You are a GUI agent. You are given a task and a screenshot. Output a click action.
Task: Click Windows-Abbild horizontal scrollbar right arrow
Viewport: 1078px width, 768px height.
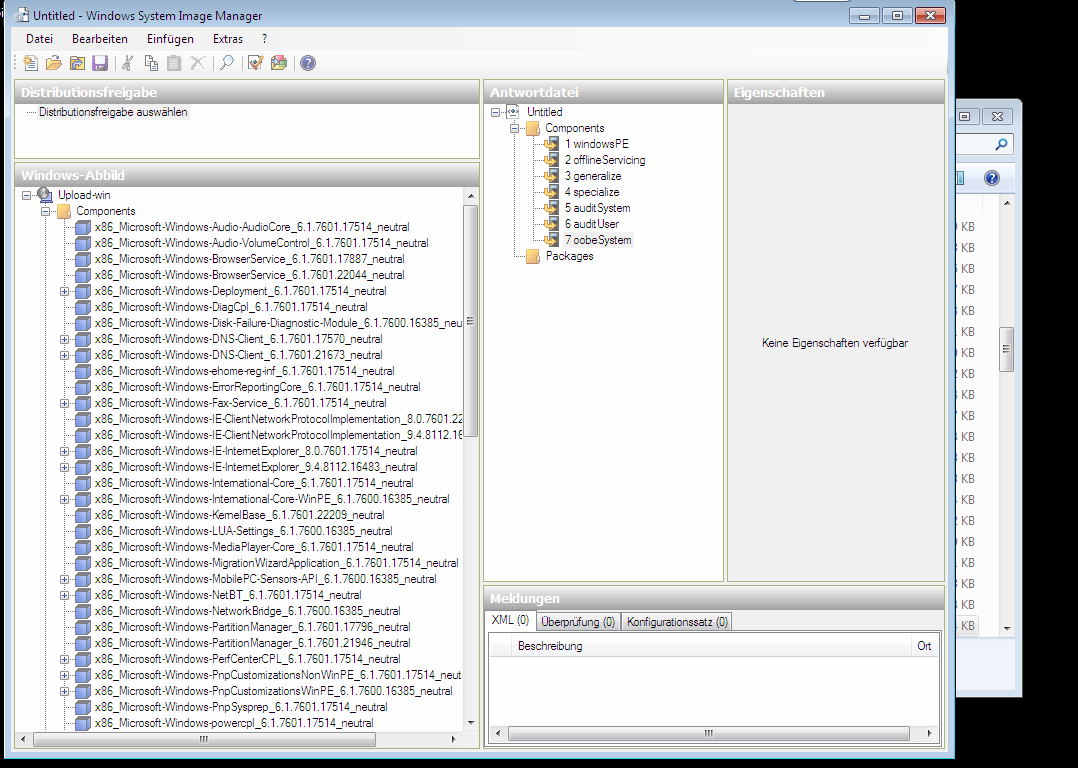tap(454, 739)
